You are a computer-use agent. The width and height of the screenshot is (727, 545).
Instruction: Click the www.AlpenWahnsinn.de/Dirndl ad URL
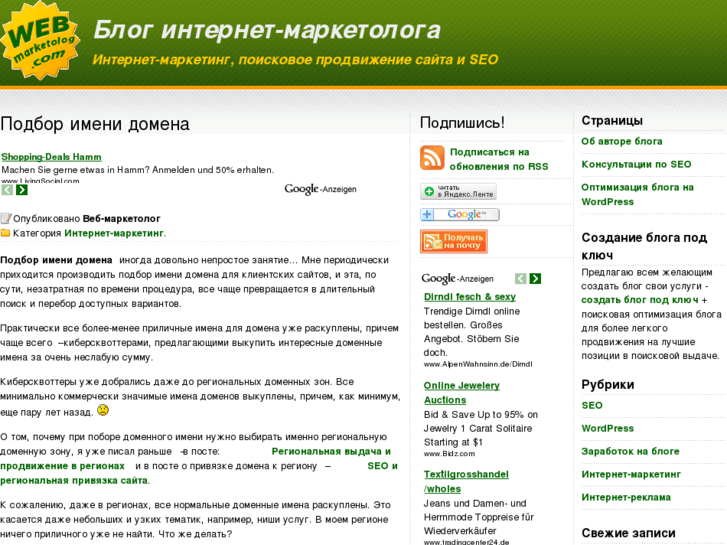point(478,364)
